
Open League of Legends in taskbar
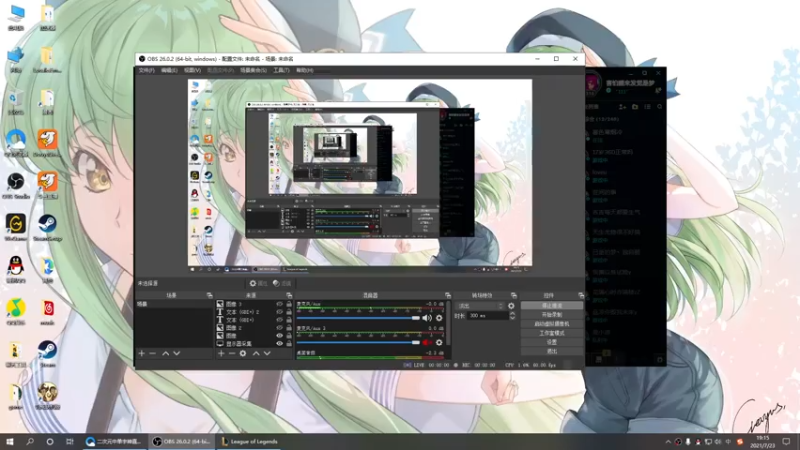pyautogui.click(x=249, y=442)
